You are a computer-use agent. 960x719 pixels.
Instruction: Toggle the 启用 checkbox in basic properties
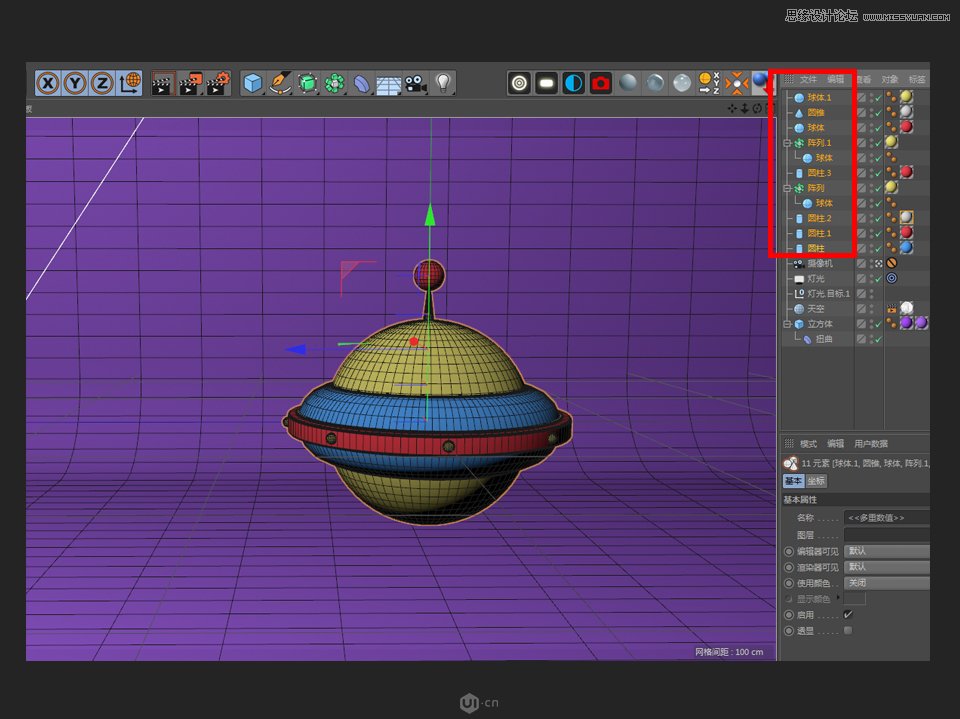point(847,614)
